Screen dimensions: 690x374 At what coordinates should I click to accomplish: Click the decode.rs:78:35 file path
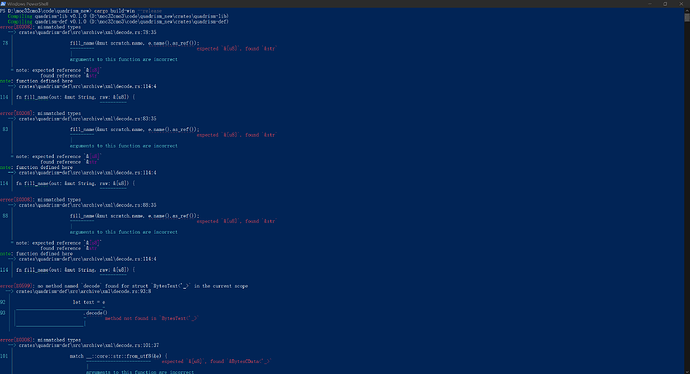pos(87,32)
